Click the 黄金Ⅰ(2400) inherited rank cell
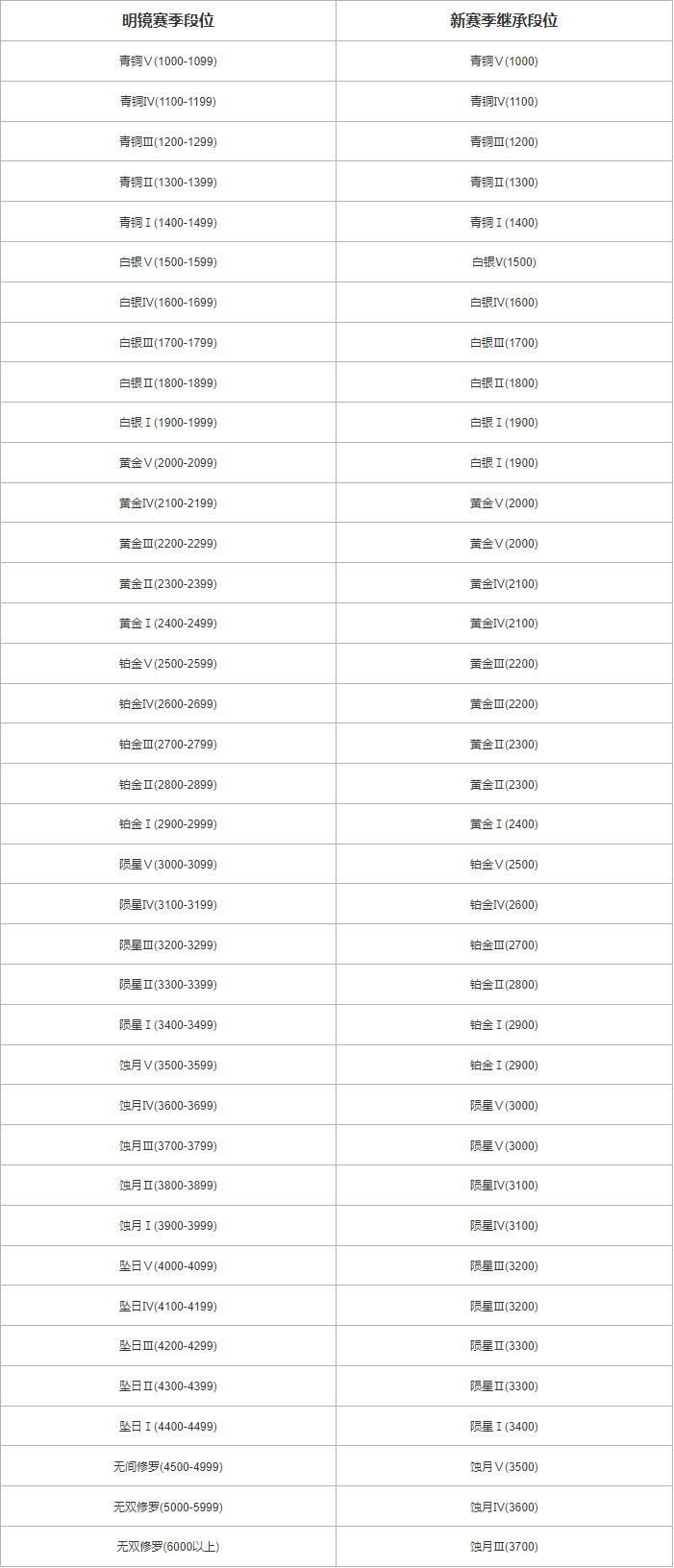Image resolution: width=674 pixels, height=1568 pixels. 504,824
